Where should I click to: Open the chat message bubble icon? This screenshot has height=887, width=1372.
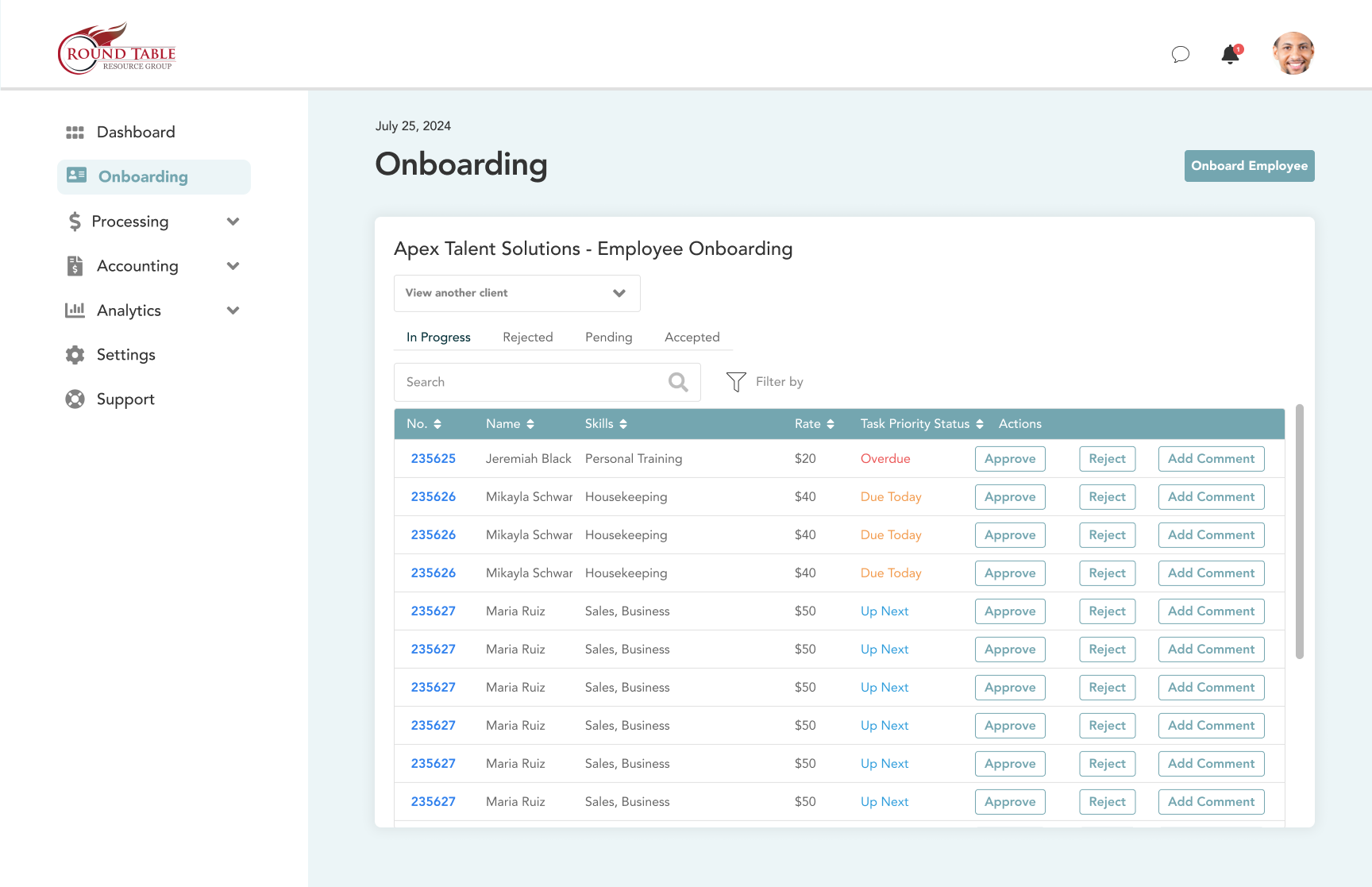pos(1181,54)
